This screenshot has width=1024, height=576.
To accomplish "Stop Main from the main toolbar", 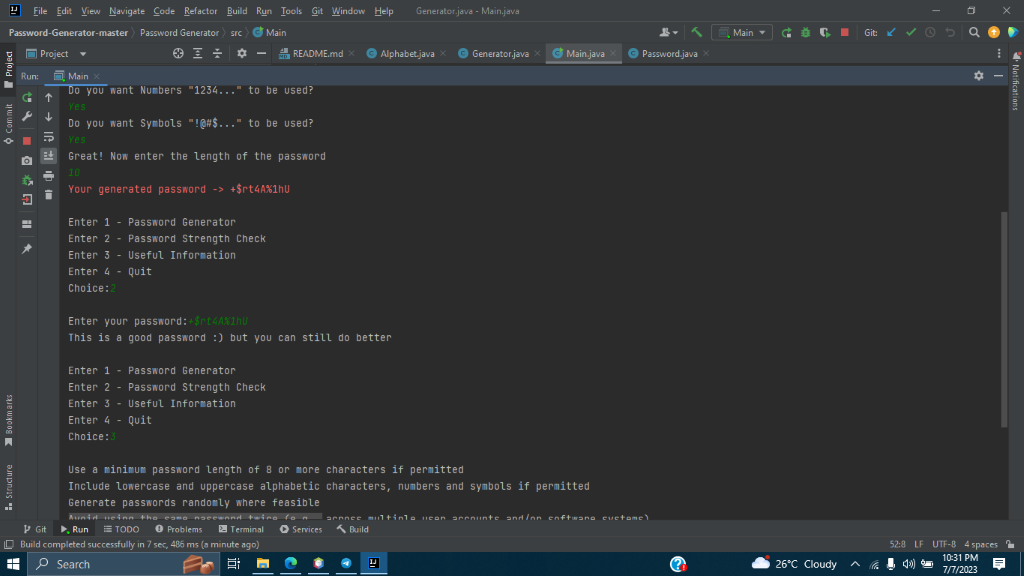I will point(844,32).
